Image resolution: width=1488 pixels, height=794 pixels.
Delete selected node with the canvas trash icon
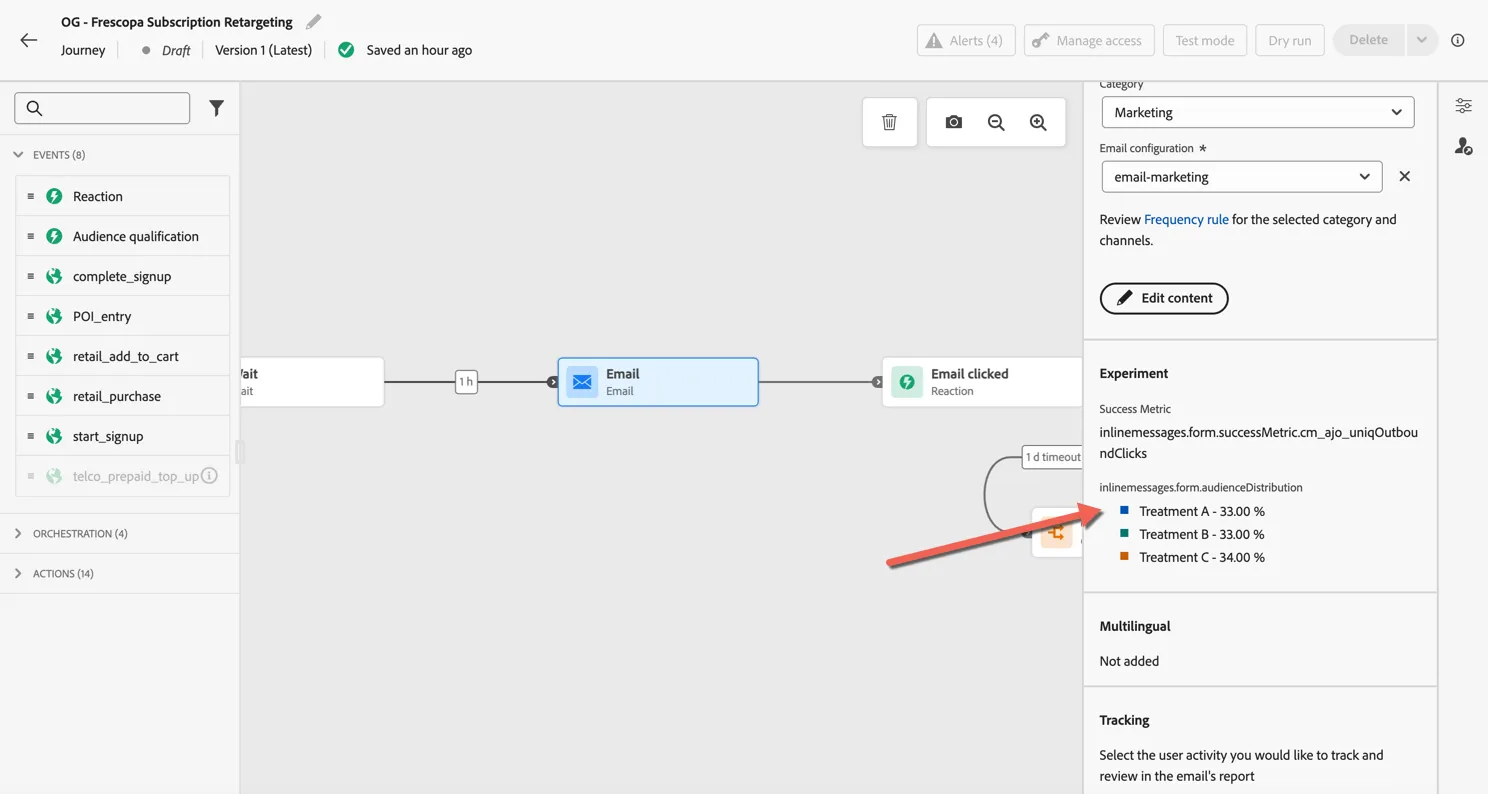(889, 122)
